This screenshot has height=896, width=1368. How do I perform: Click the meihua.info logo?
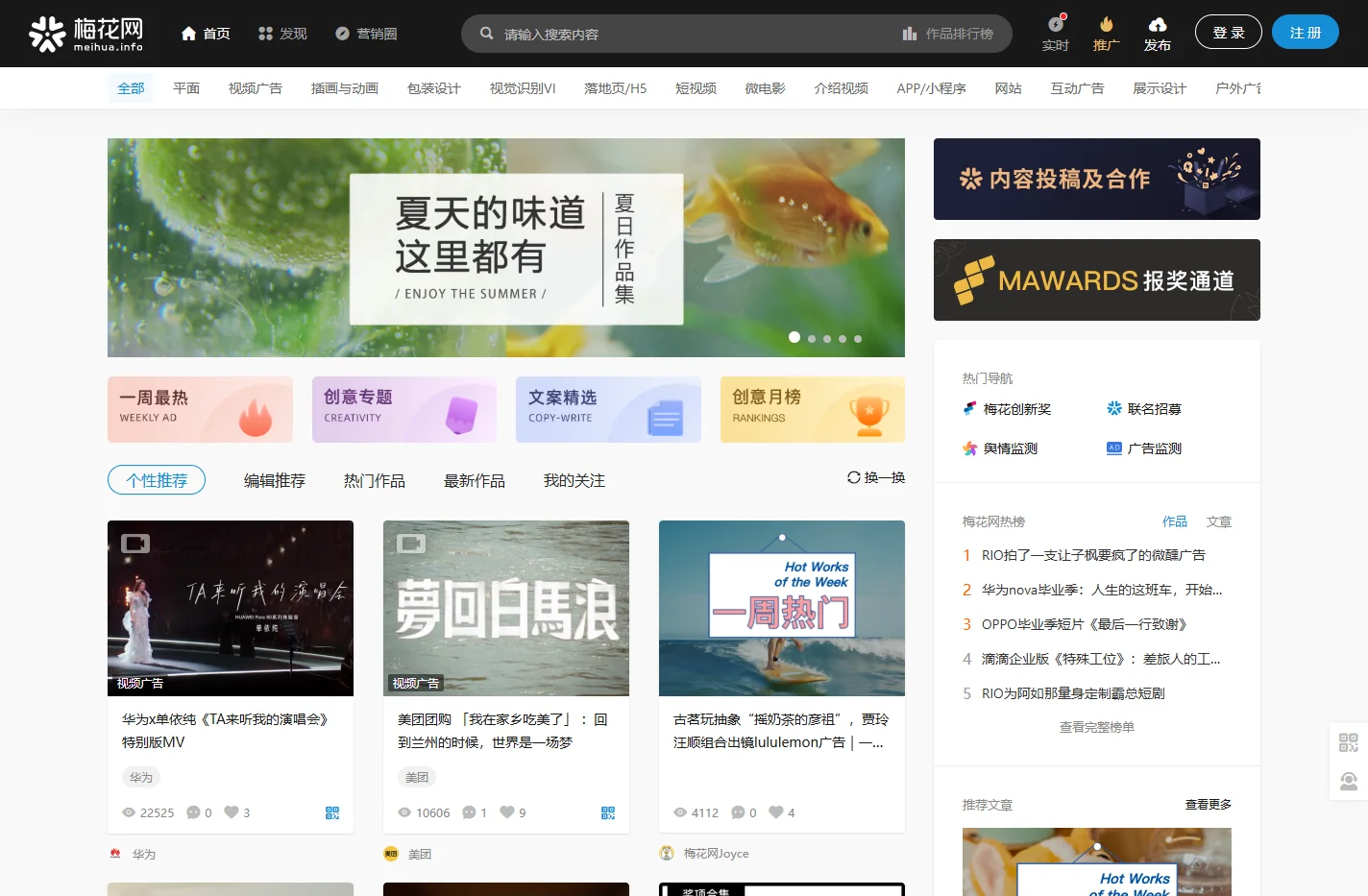(x=85, y=34)
